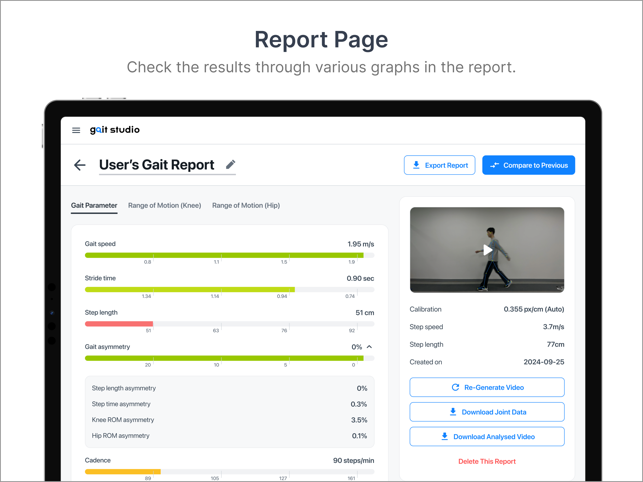The image size is (643, 482).
Task: Click Download Joint Data button
Action: click(x=487, y=412)
